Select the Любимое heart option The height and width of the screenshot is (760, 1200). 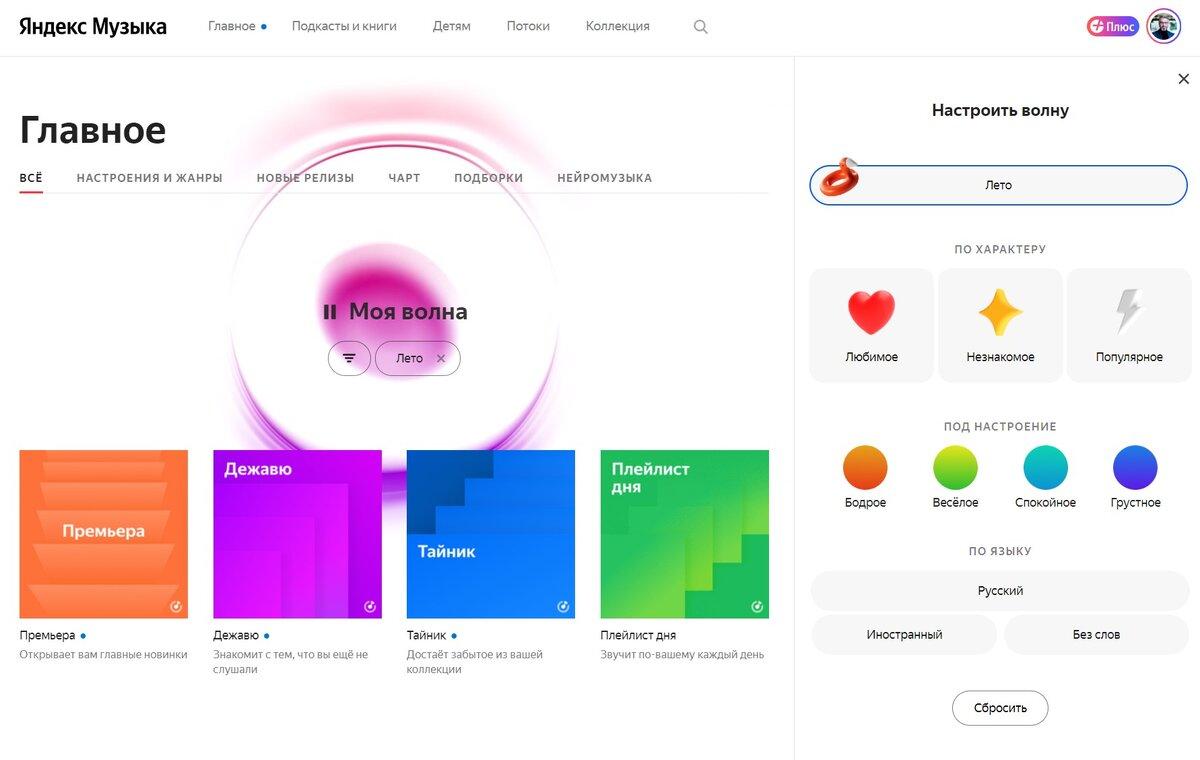coord(871,325)
